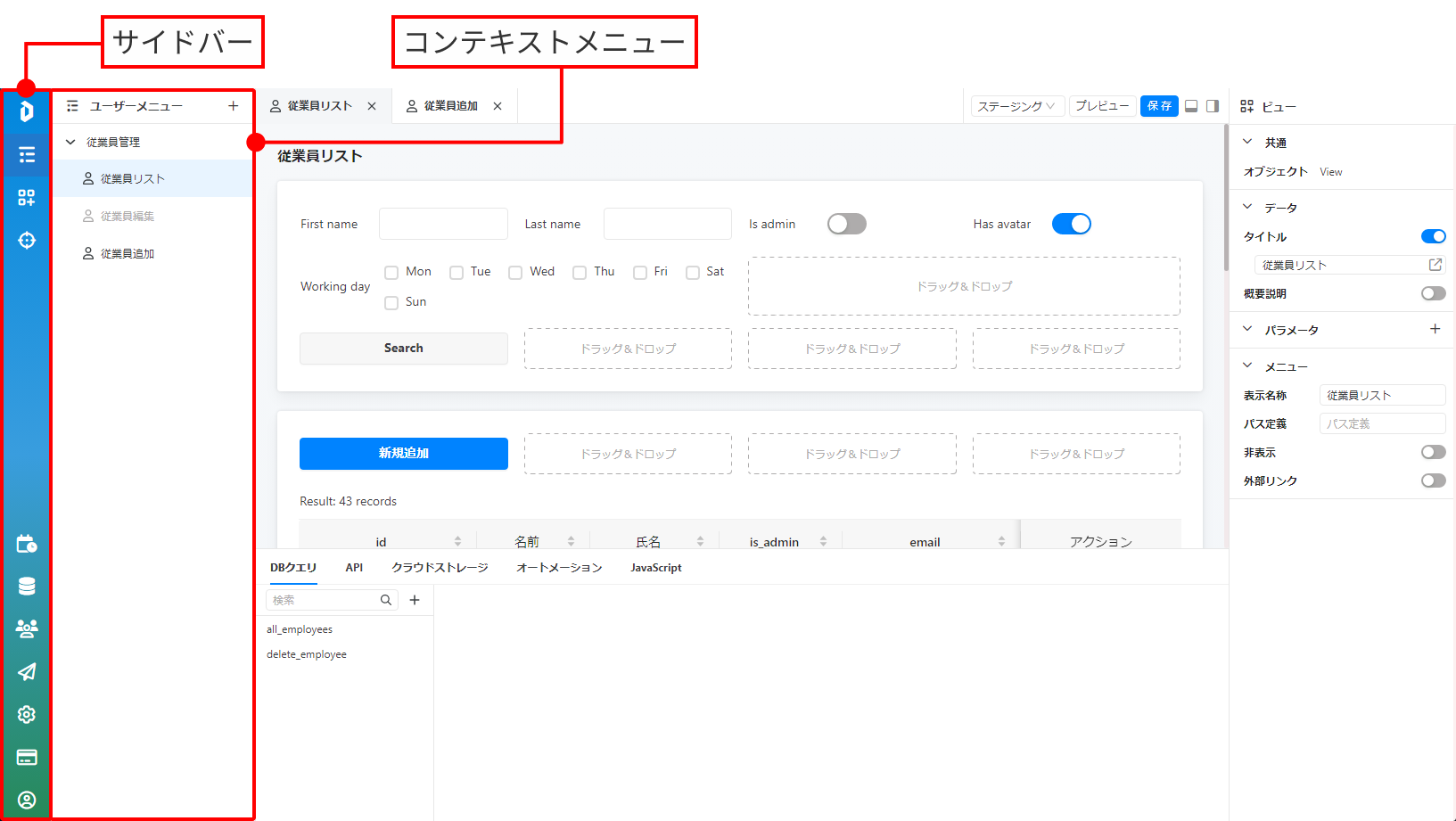Collapse the パラメータ section chevron
This screenshot has width=1456, height=821.
1247,329
